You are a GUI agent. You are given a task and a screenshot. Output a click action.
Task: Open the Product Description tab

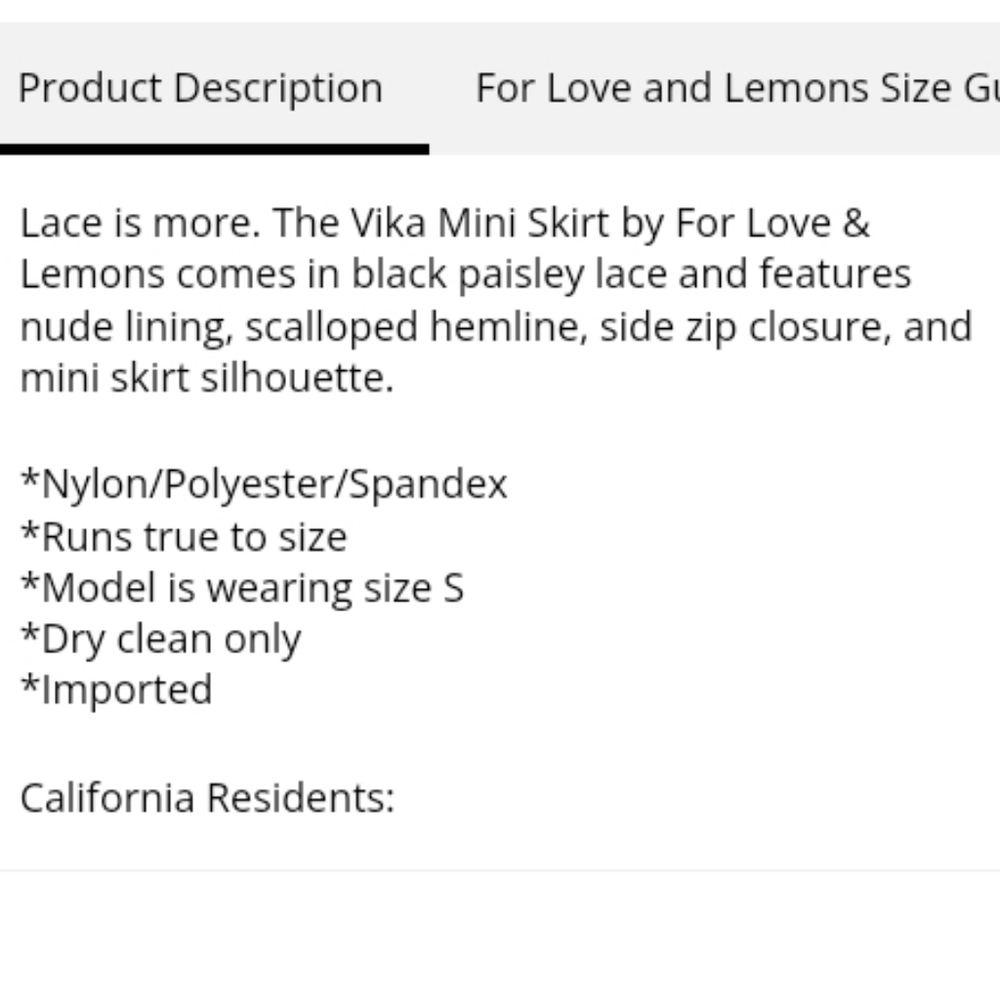[x=200, y=88]
